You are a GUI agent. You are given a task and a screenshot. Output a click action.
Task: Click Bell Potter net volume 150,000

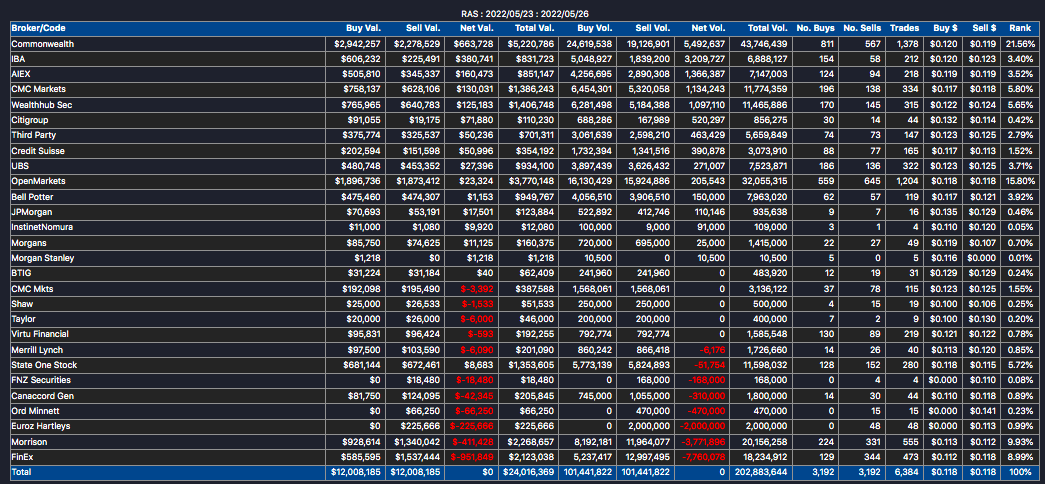point(710,197)
